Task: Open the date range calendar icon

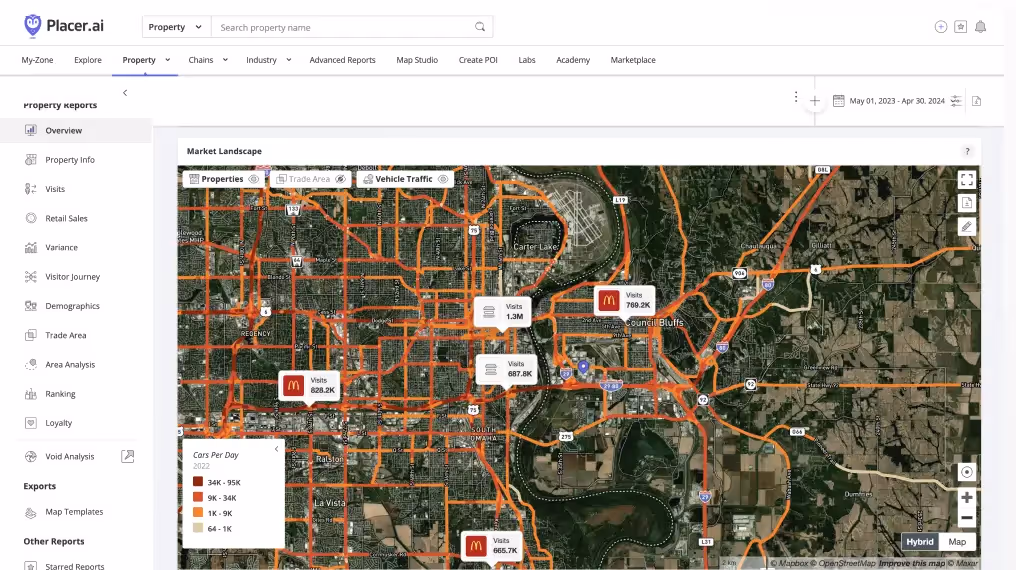Action: 838,100
